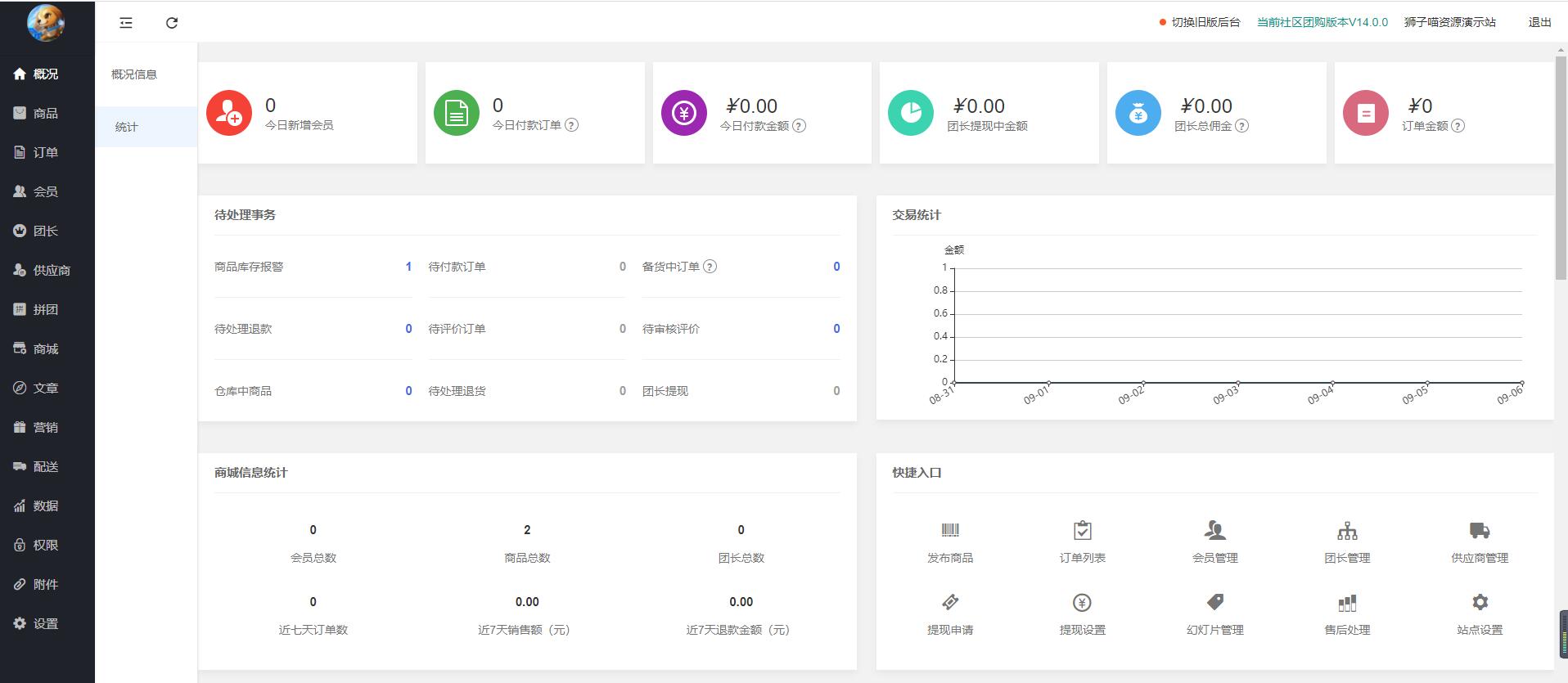Open 幻灯片管理 tag shortcut icon
Viewport: 1568px width, 683px height.
[x=1214, y=603]
